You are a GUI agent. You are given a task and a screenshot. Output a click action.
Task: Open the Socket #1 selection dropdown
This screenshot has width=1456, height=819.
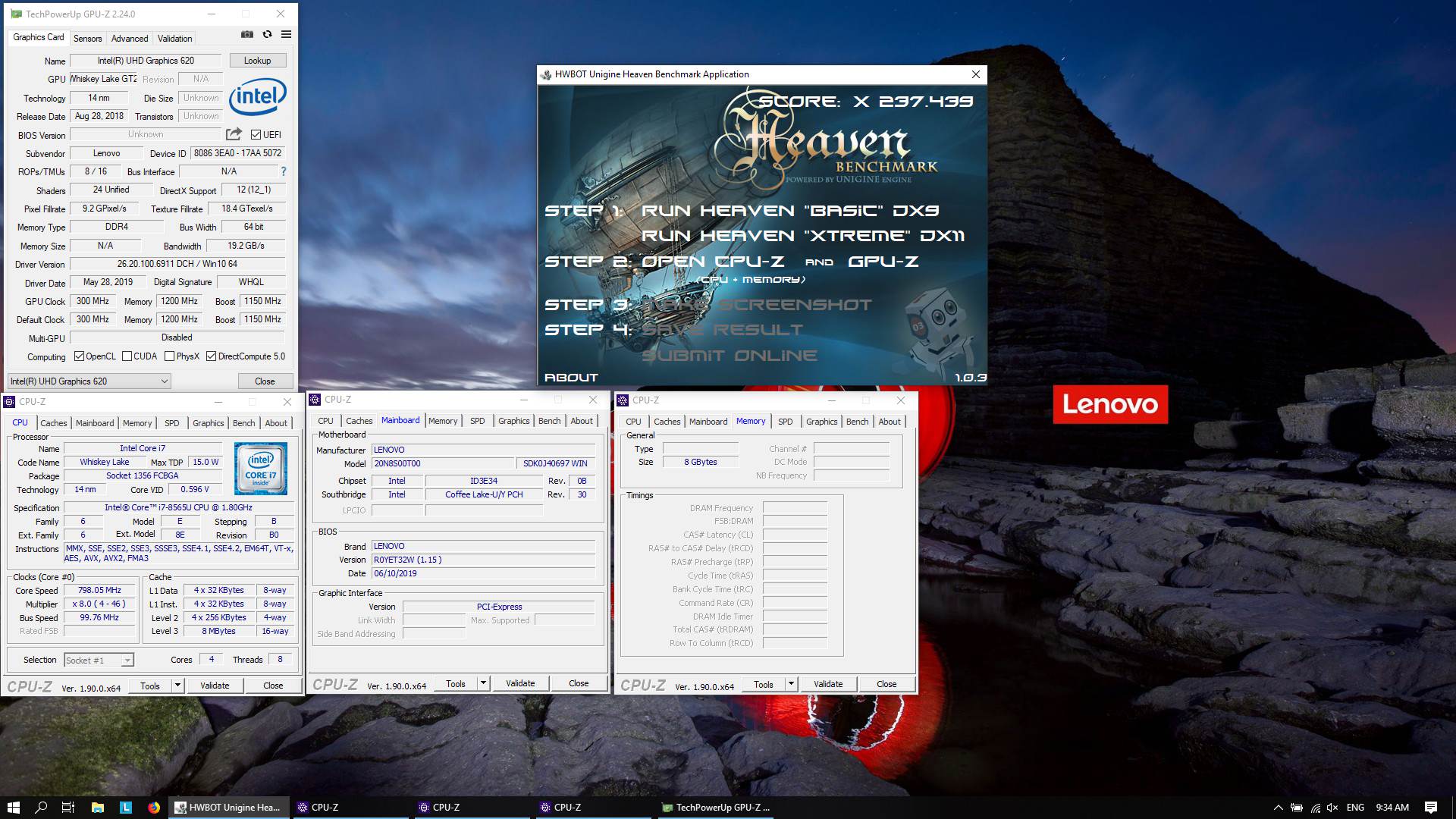coord(99,661)
